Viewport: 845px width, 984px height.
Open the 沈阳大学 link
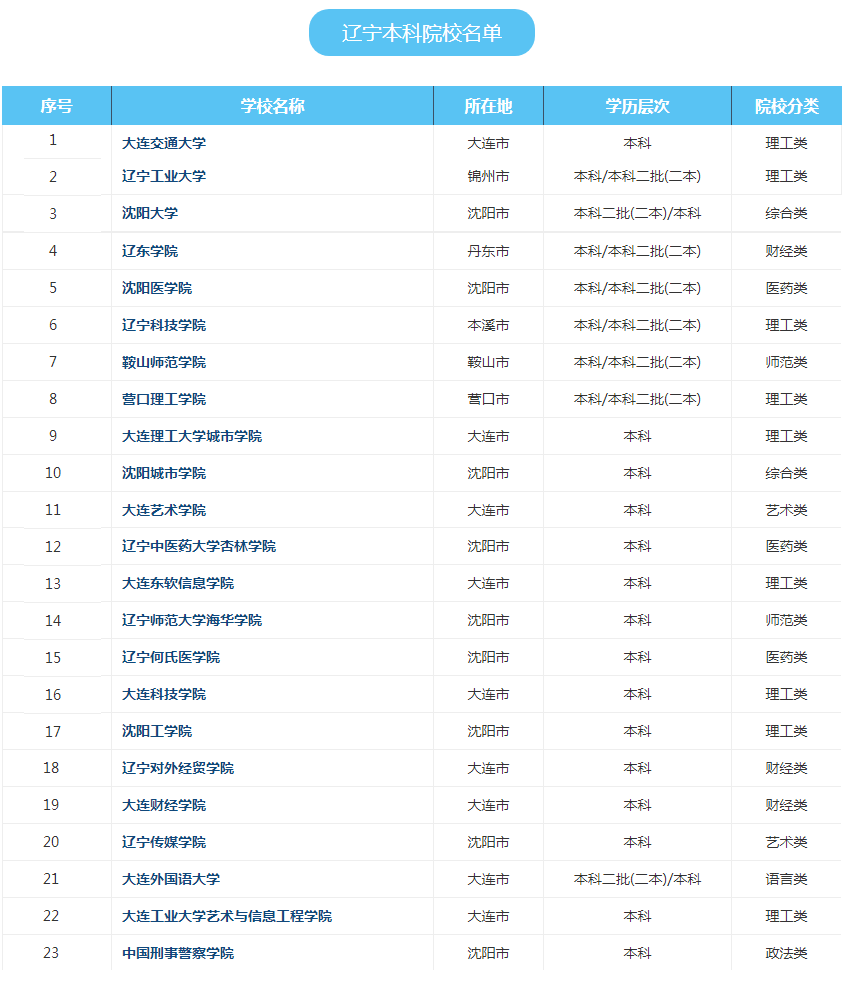coord(150,213)
